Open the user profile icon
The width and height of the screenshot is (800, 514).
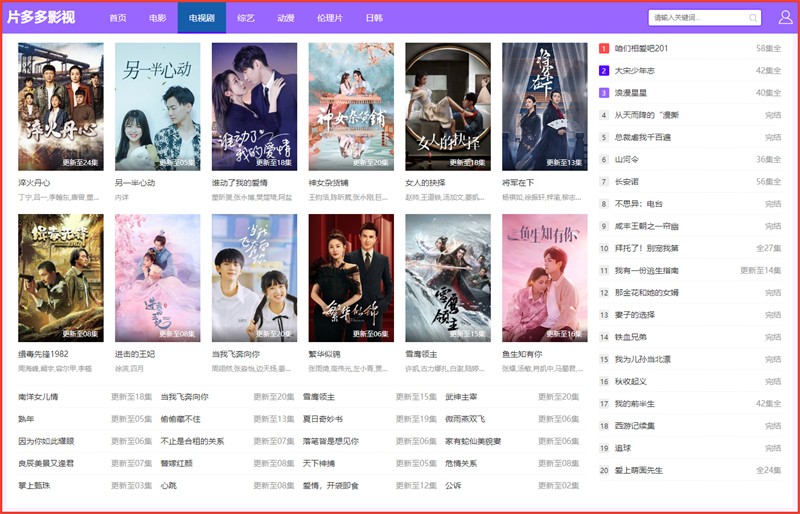tap(785, 18)
